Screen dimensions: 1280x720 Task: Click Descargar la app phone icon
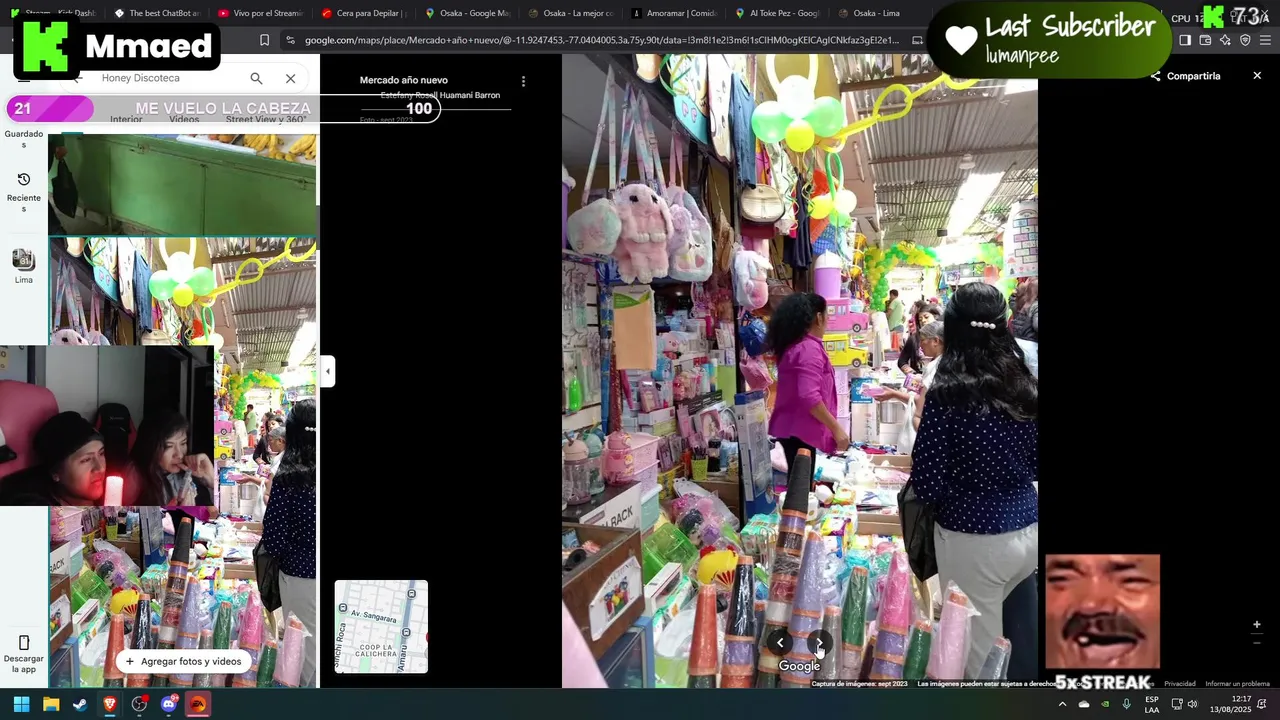pos(24,642)
